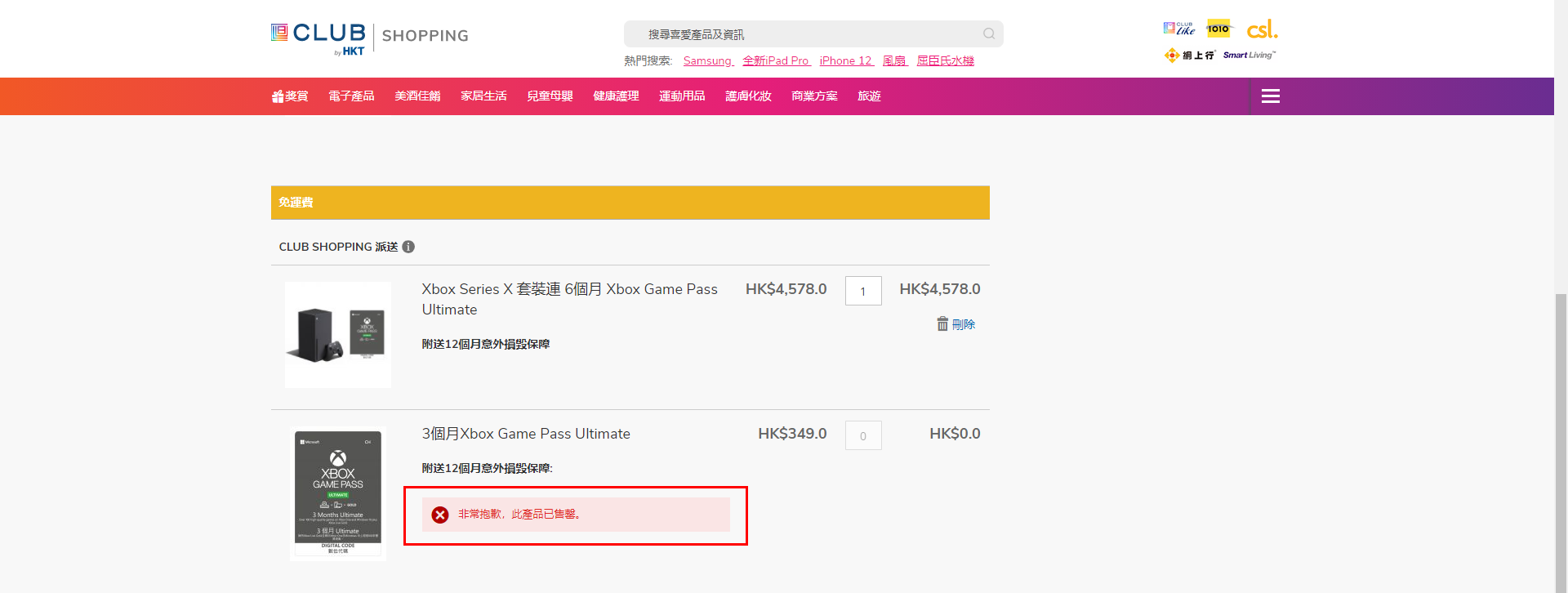Open the 獎賞 rewards menu
Screen dimensions: 1568x593
(x=290, y=96)
